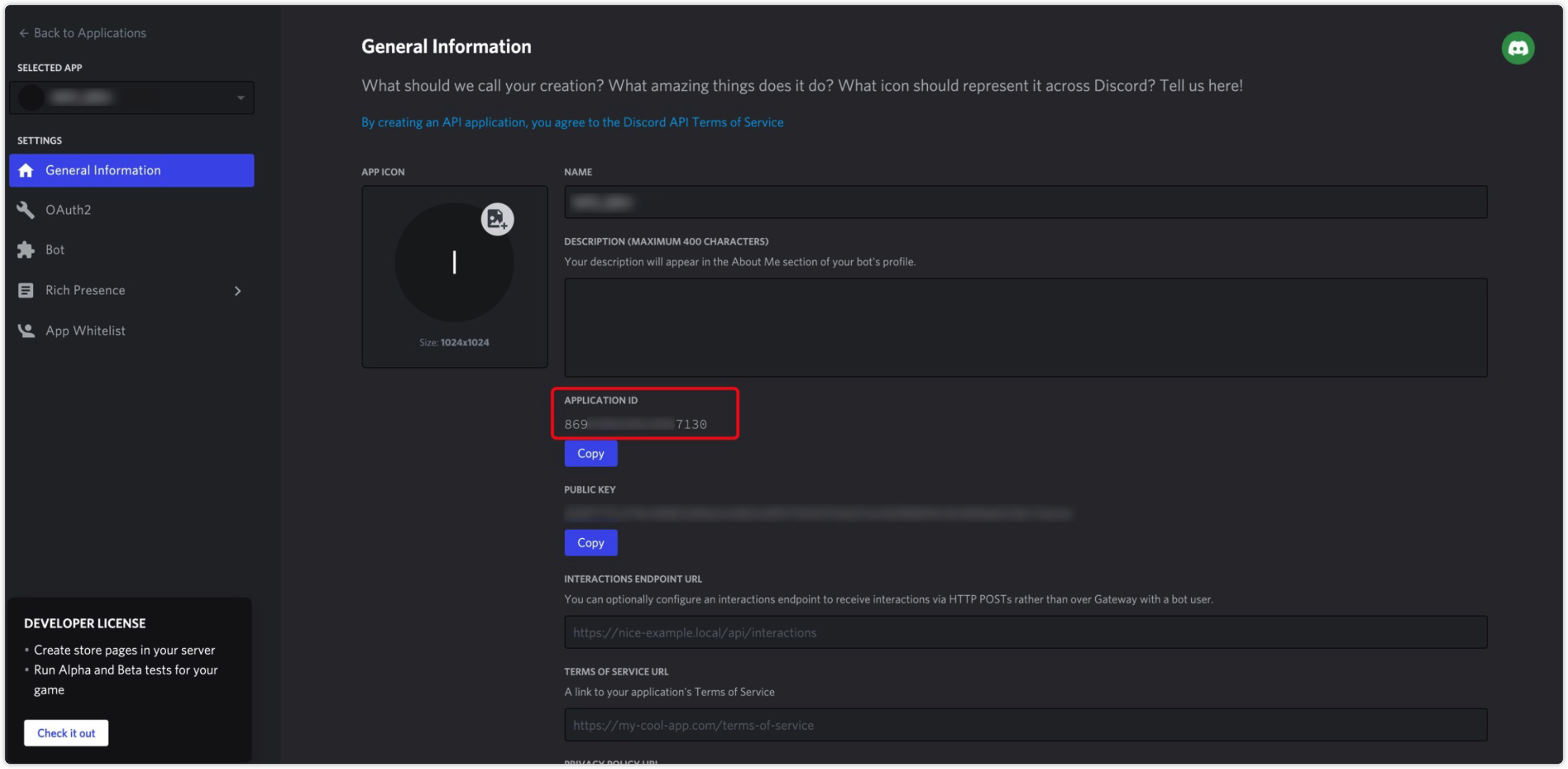
Task: Click the Check it out button
Action: tap(66, 732)
